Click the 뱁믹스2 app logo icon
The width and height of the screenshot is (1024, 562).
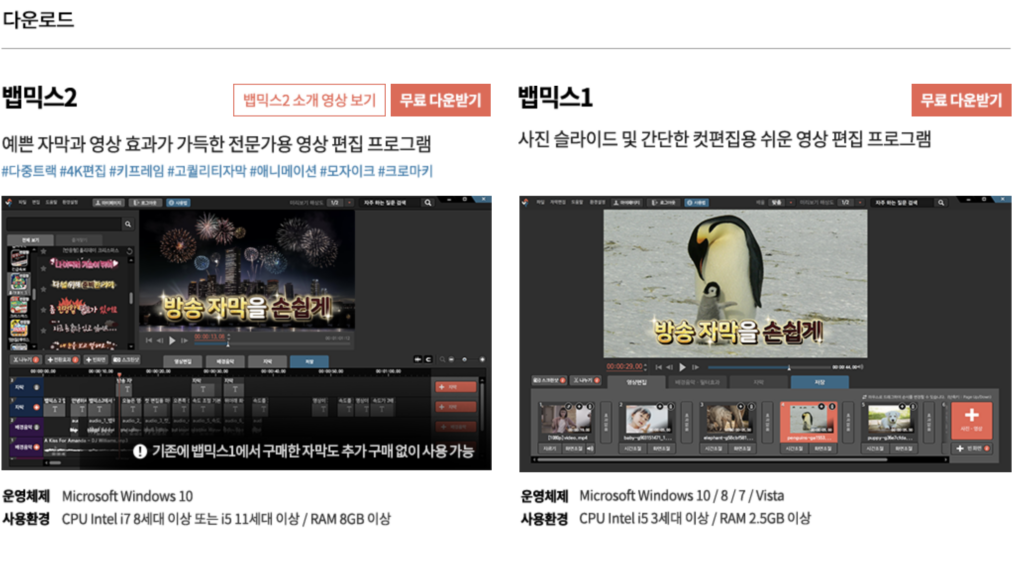[x=8, y=202]
